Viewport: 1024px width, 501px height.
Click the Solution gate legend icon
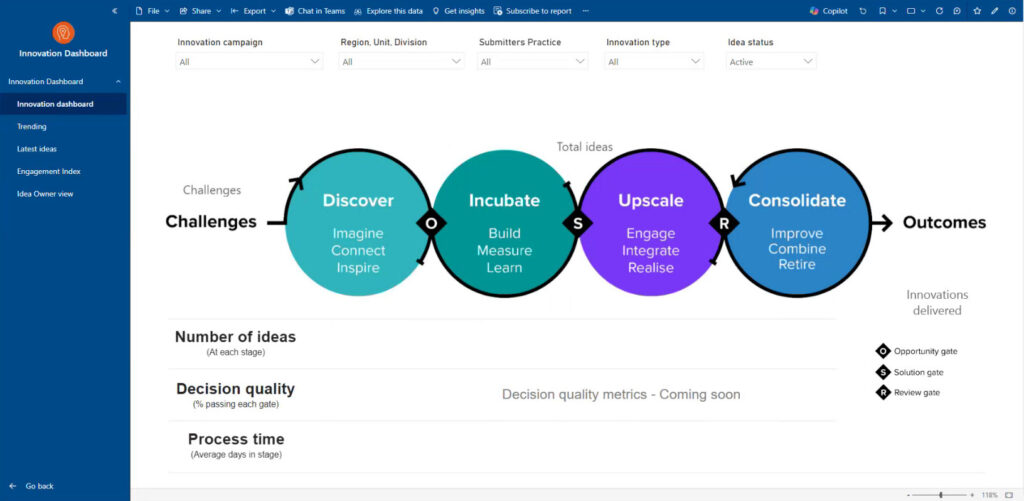pyautogui.click(x=883, y=372)
